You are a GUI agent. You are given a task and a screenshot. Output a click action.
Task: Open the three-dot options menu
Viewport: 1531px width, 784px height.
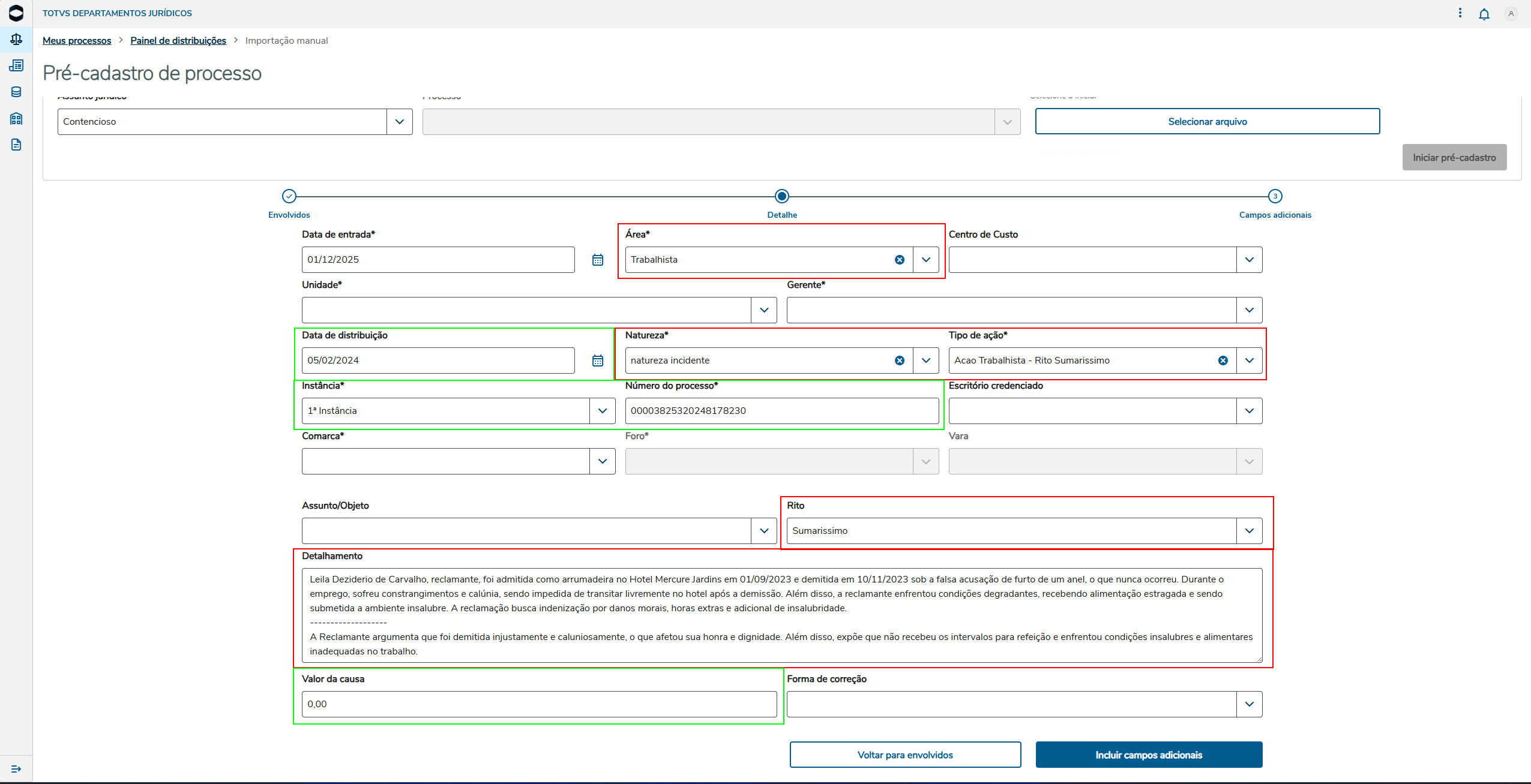[x=1460, y=13]
